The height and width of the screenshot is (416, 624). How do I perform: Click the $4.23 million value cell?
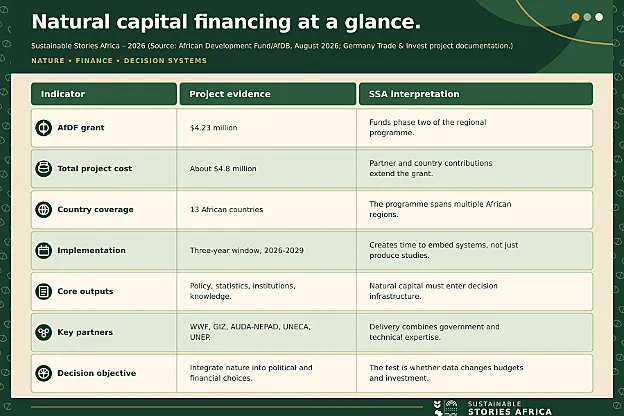pyautogui.click(x=267, y=128)
